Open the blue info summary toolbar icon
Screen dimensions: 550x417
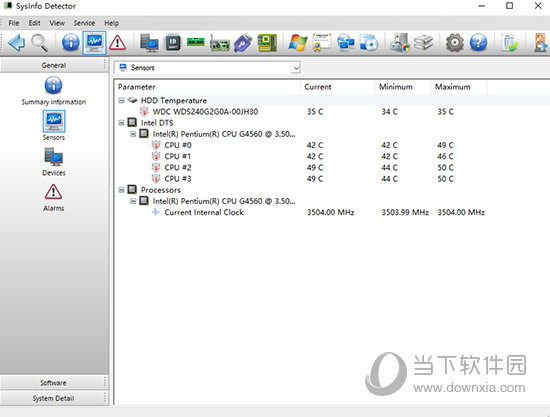(x=71, y=43)
